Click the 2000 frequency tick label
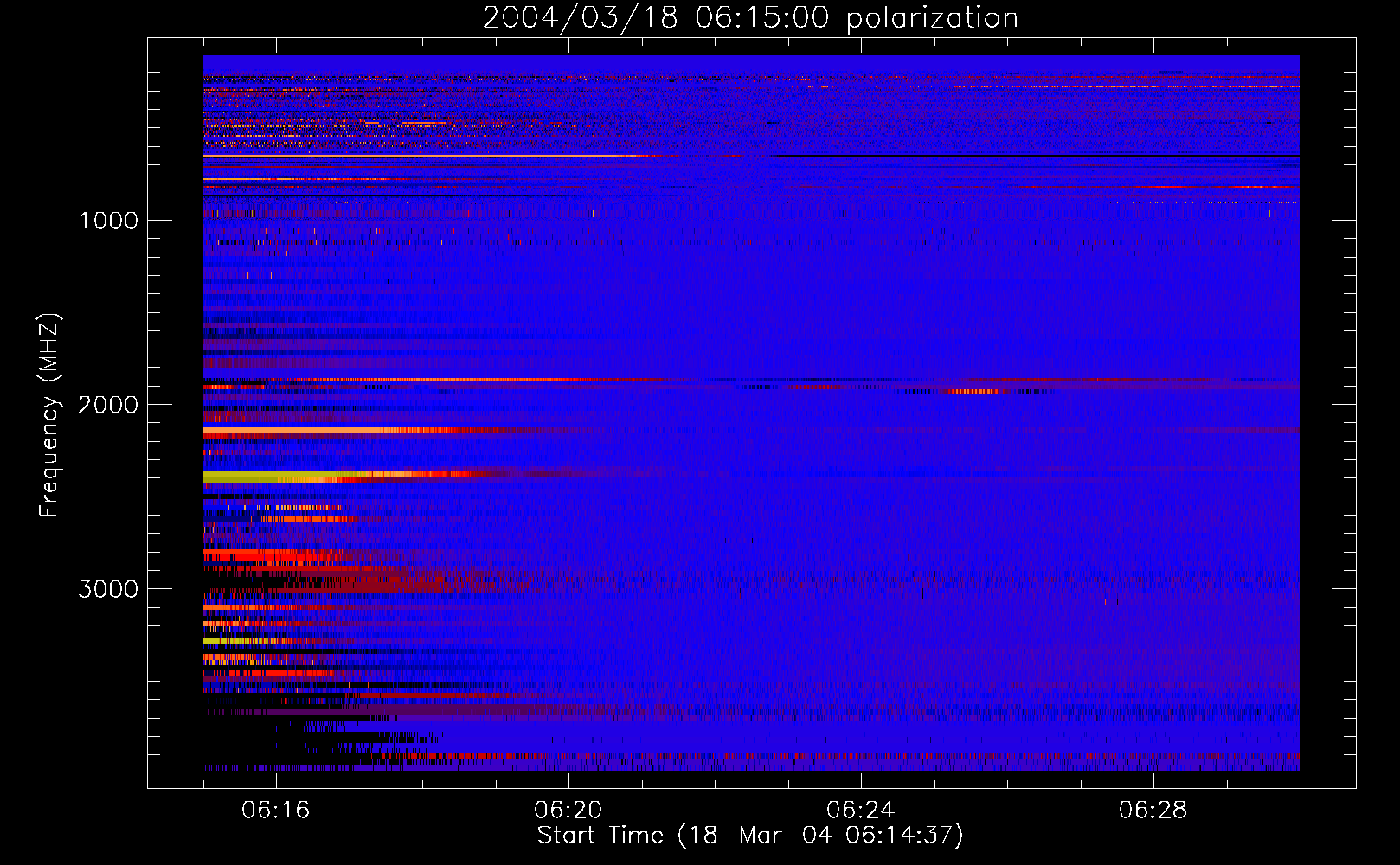 pos(108,405)
